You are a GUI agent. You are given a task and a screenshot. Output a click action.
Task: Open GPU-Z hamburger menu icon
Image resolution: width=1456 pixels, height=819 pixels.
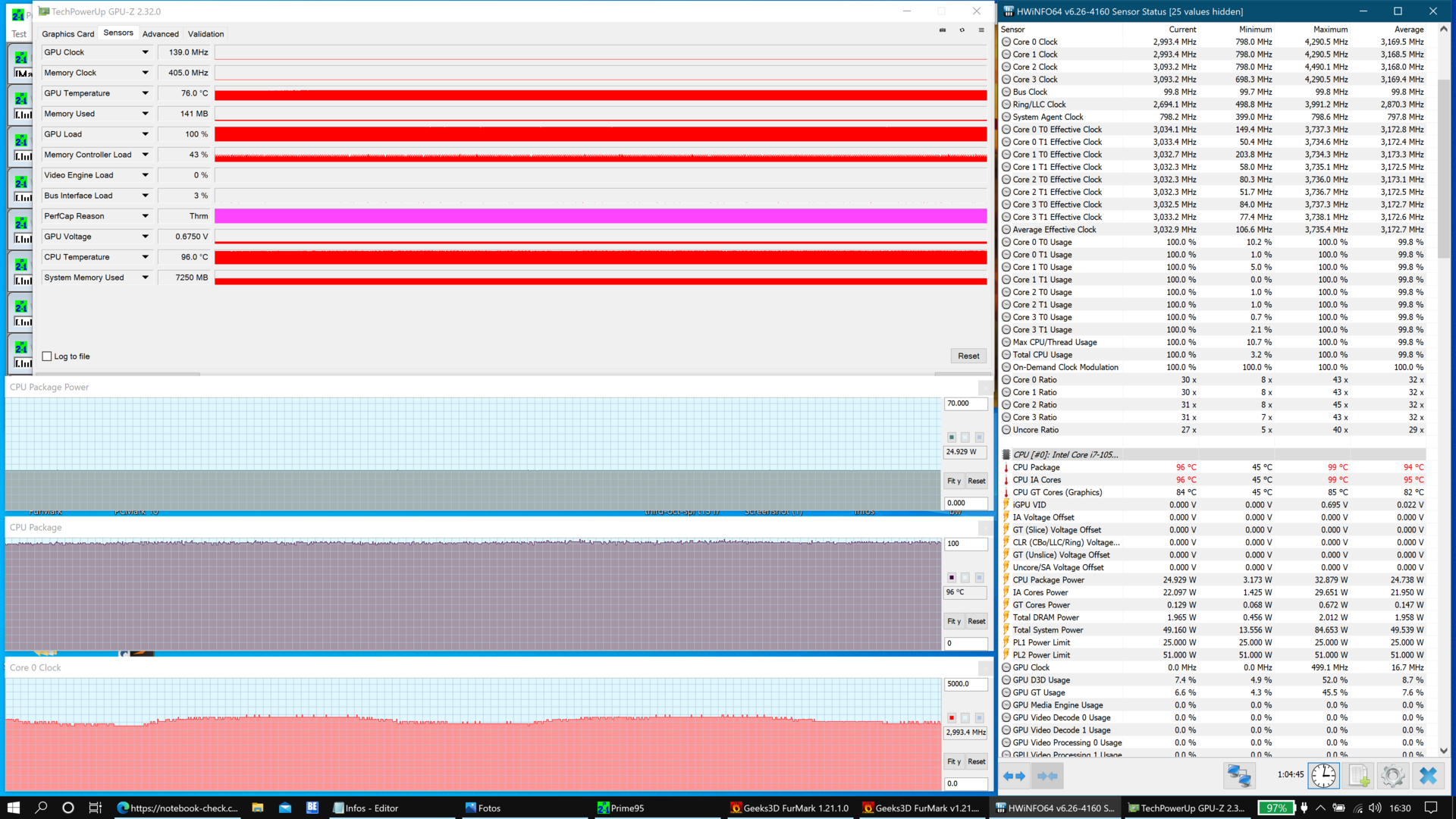tap(981, 30)
